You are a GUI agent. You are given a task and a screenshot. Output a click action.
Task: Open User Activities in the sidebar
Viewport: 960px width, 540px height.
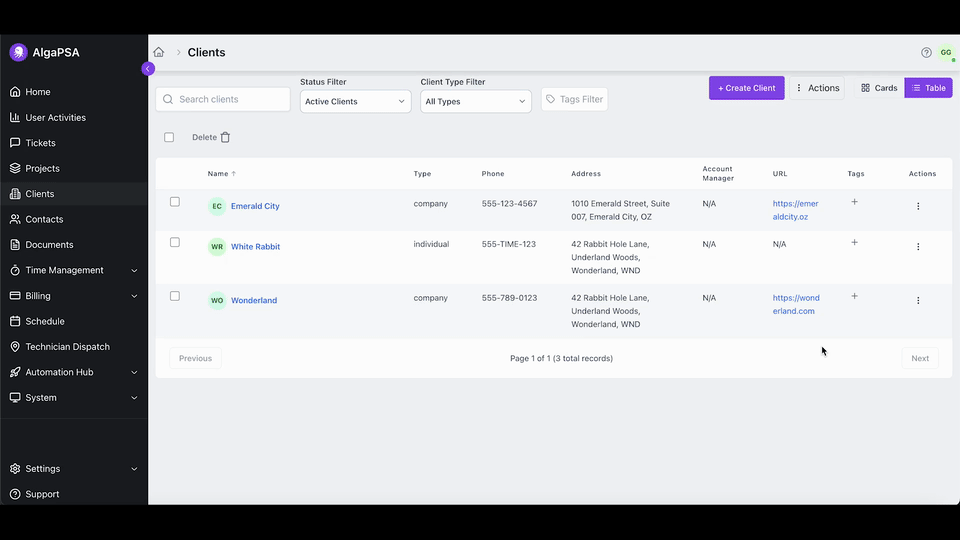[x=73, y=118]
